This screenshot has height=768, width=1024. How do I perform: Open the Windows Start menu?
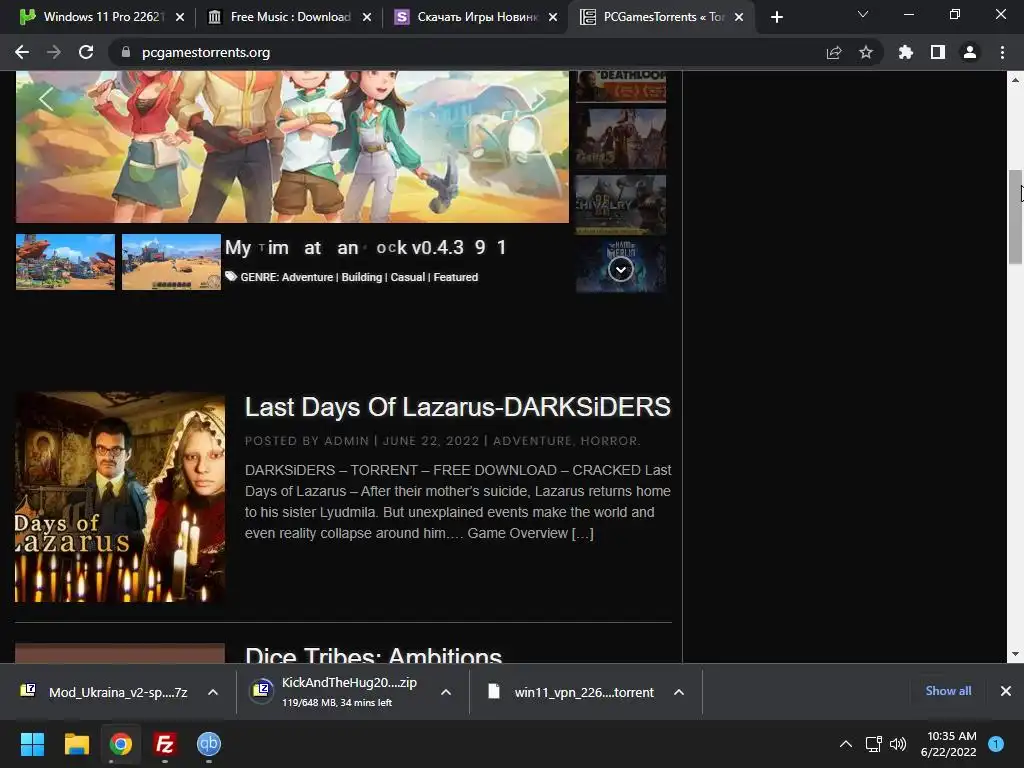click(32, 744)
